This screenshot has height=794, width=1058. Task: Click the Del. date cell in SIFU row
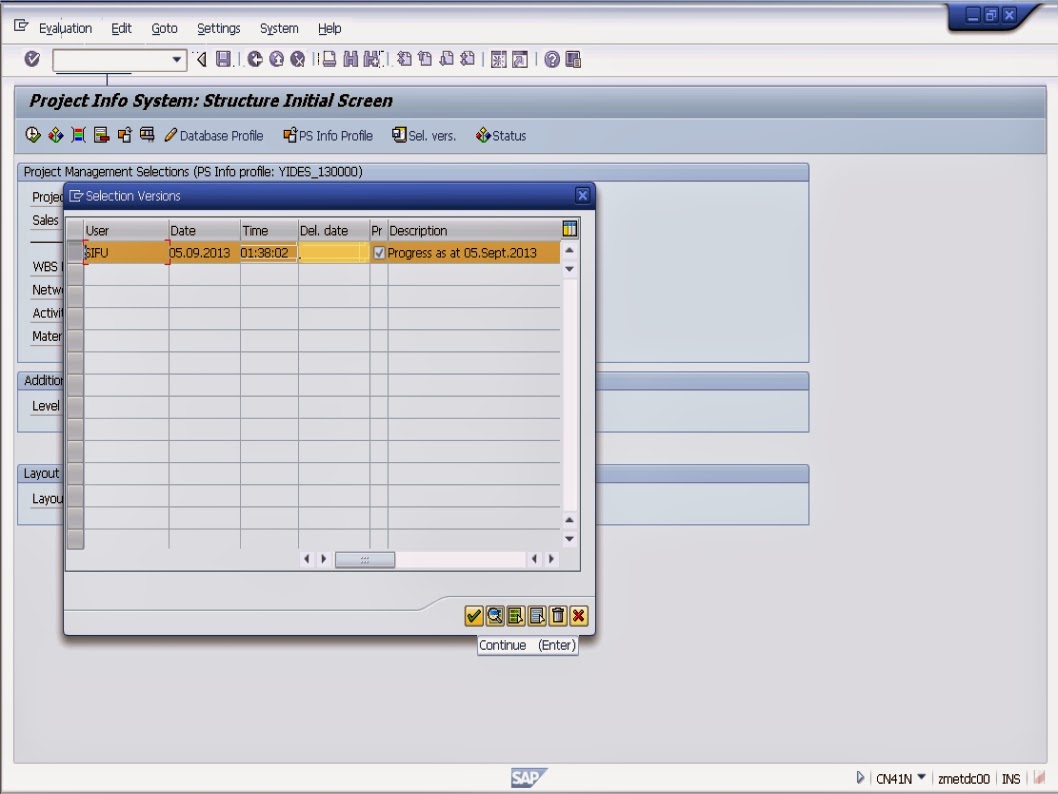334,253
